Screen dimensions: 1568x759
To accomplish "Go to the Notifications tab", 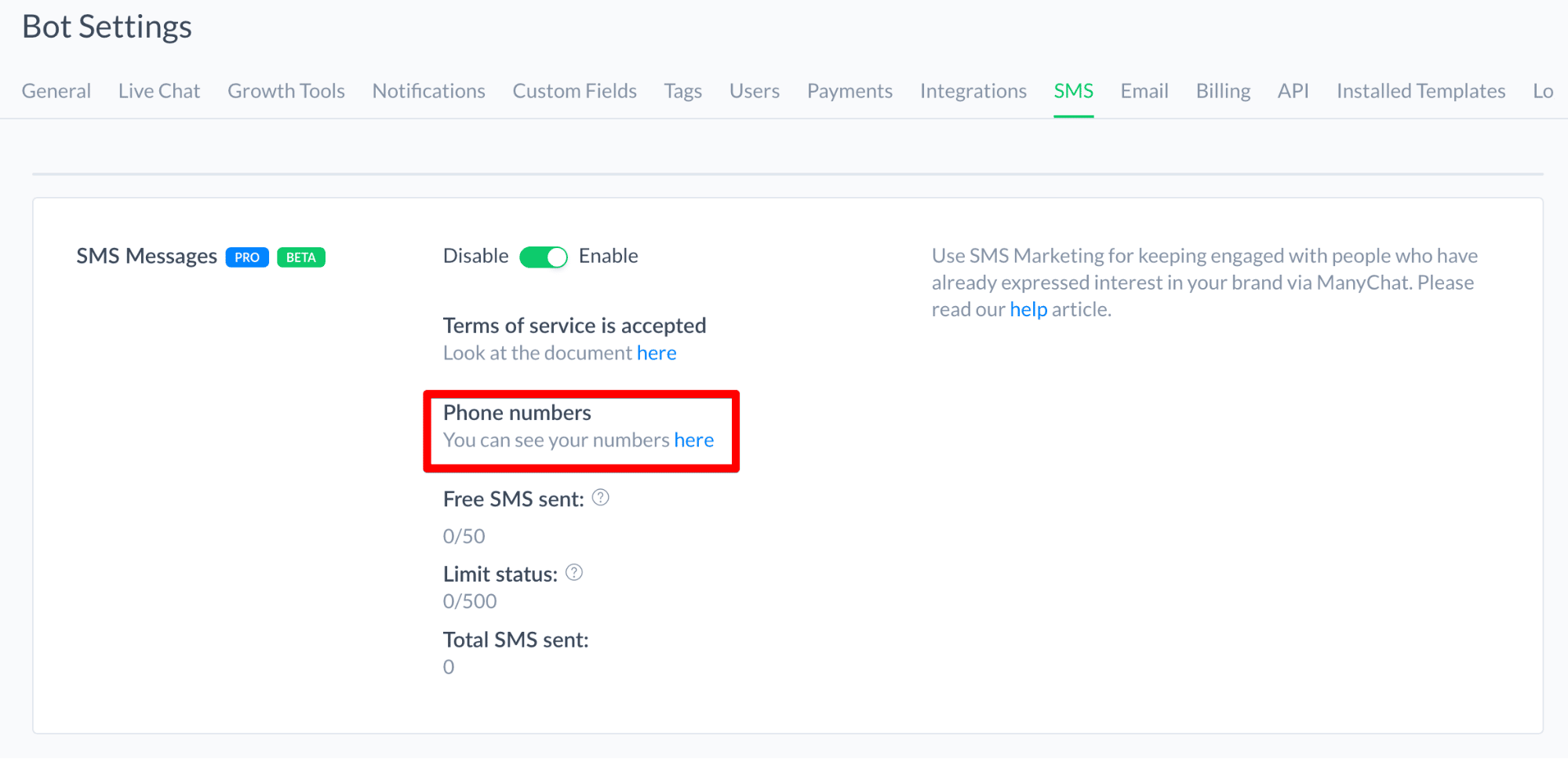I will 429,91.
